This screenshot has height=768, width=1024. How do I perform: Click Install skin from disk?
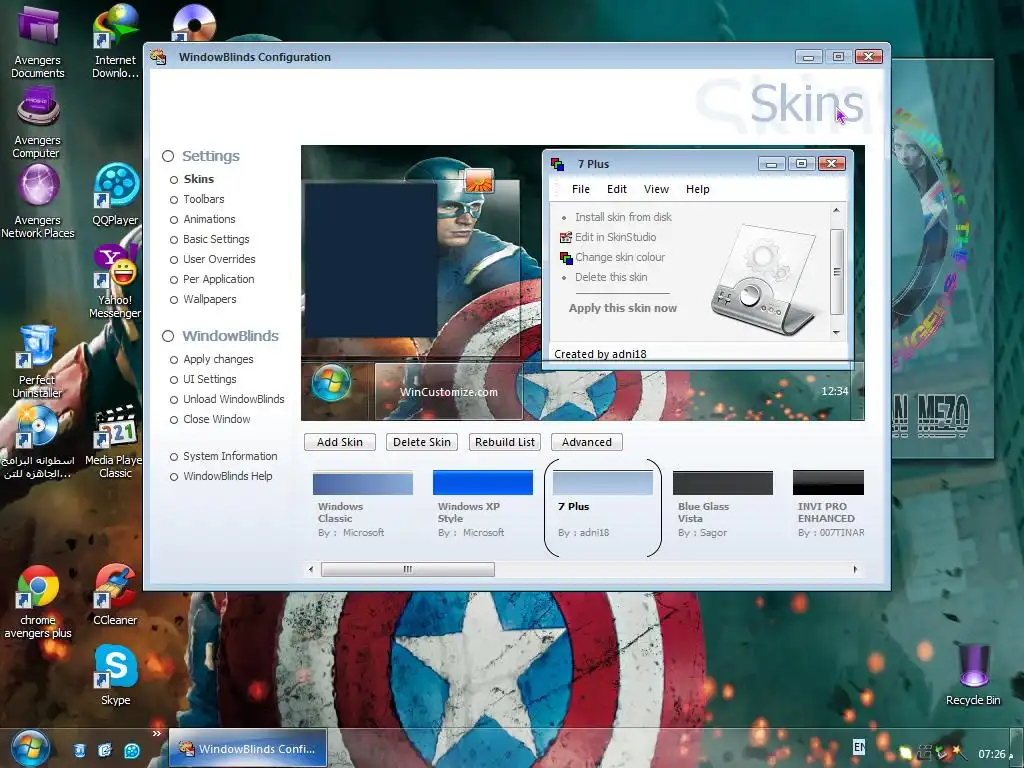tap(623, 217)
